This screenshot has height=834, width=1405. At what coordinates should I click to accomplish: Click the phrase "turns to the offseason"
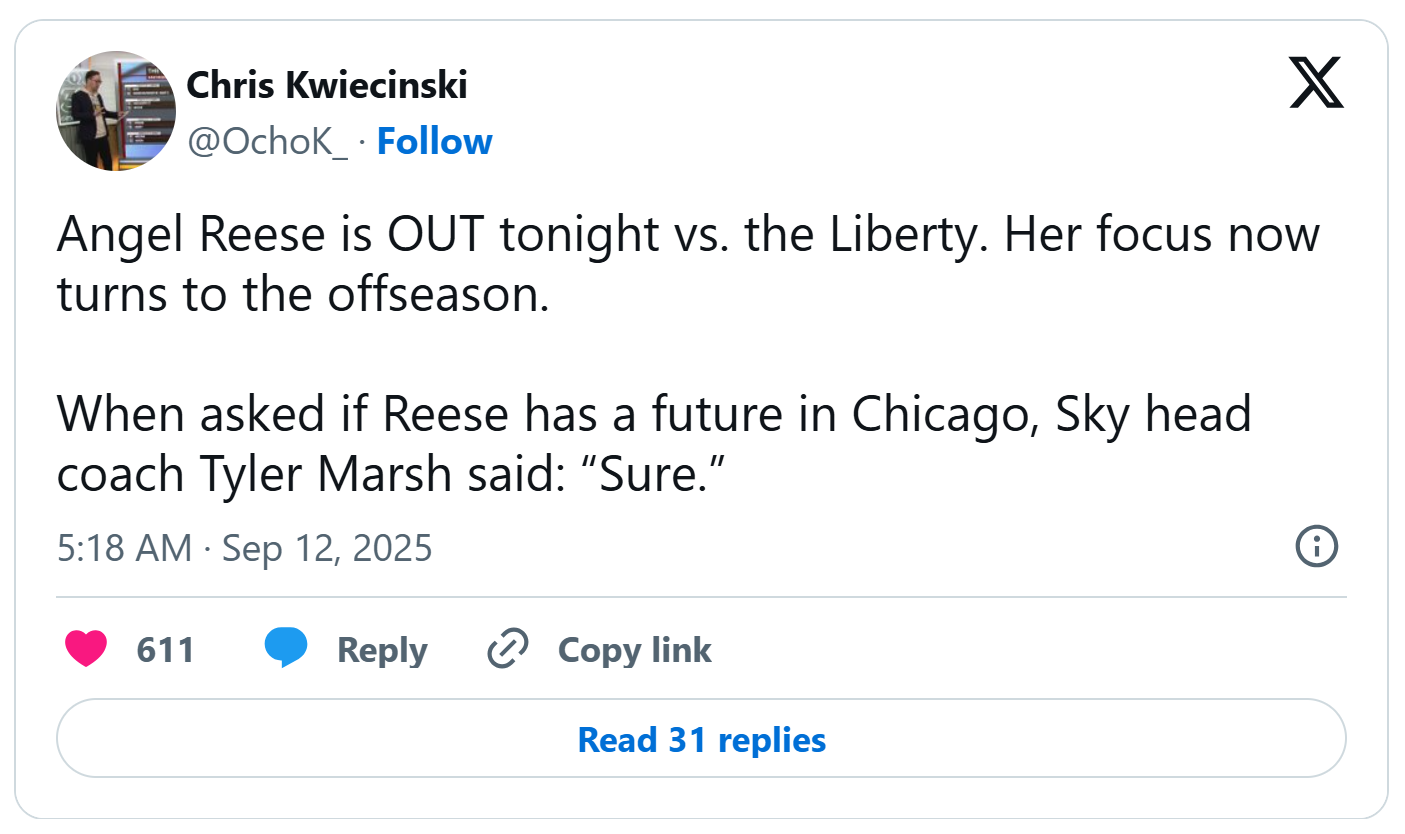[303, 296]
